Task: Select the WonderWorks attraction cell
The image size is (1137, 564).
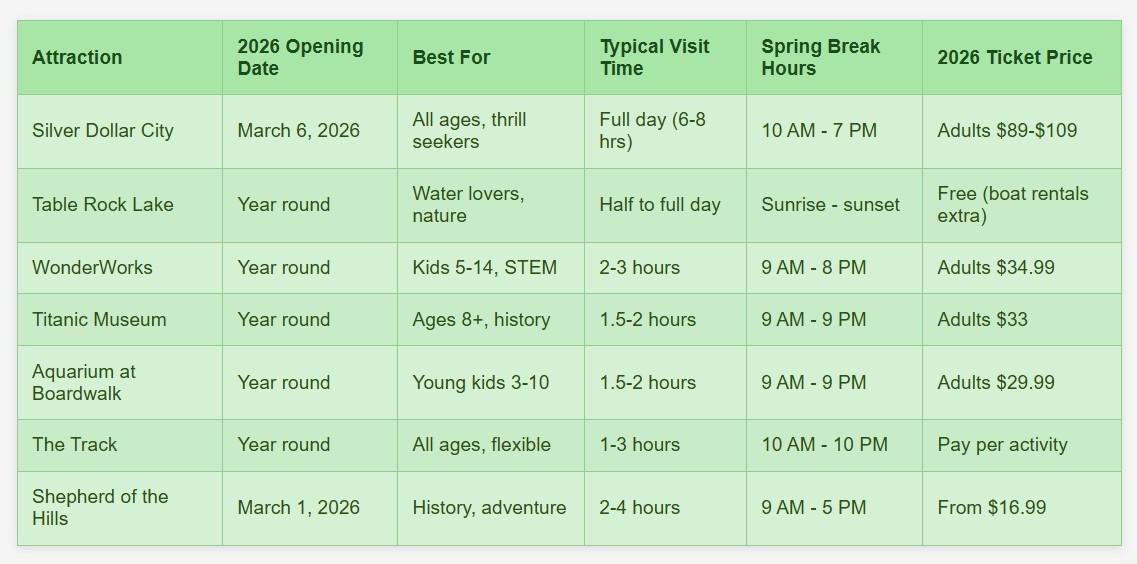Action: pos(92,267)
